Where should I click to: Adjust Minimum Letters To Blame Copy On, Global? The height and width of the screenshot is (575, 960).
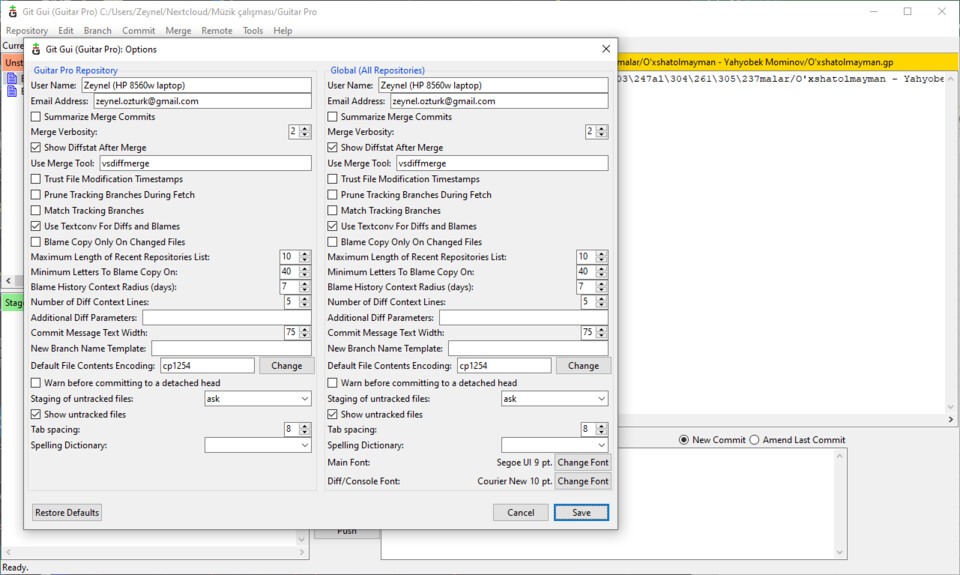592,272
